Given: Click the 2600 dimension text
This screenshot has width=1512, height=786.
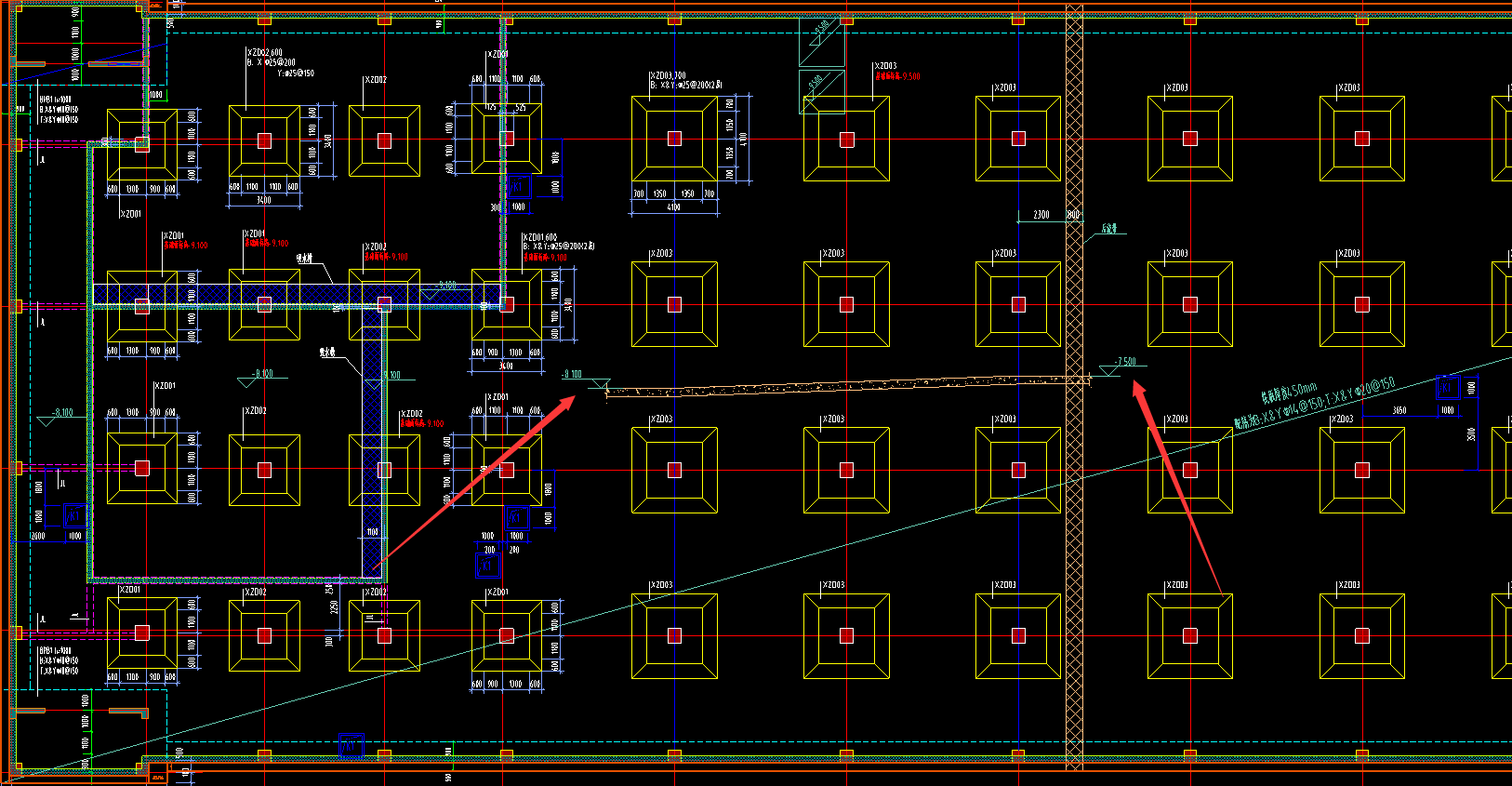Looking at the screenshot, I should pyautogui.click(x=37, y=536).
